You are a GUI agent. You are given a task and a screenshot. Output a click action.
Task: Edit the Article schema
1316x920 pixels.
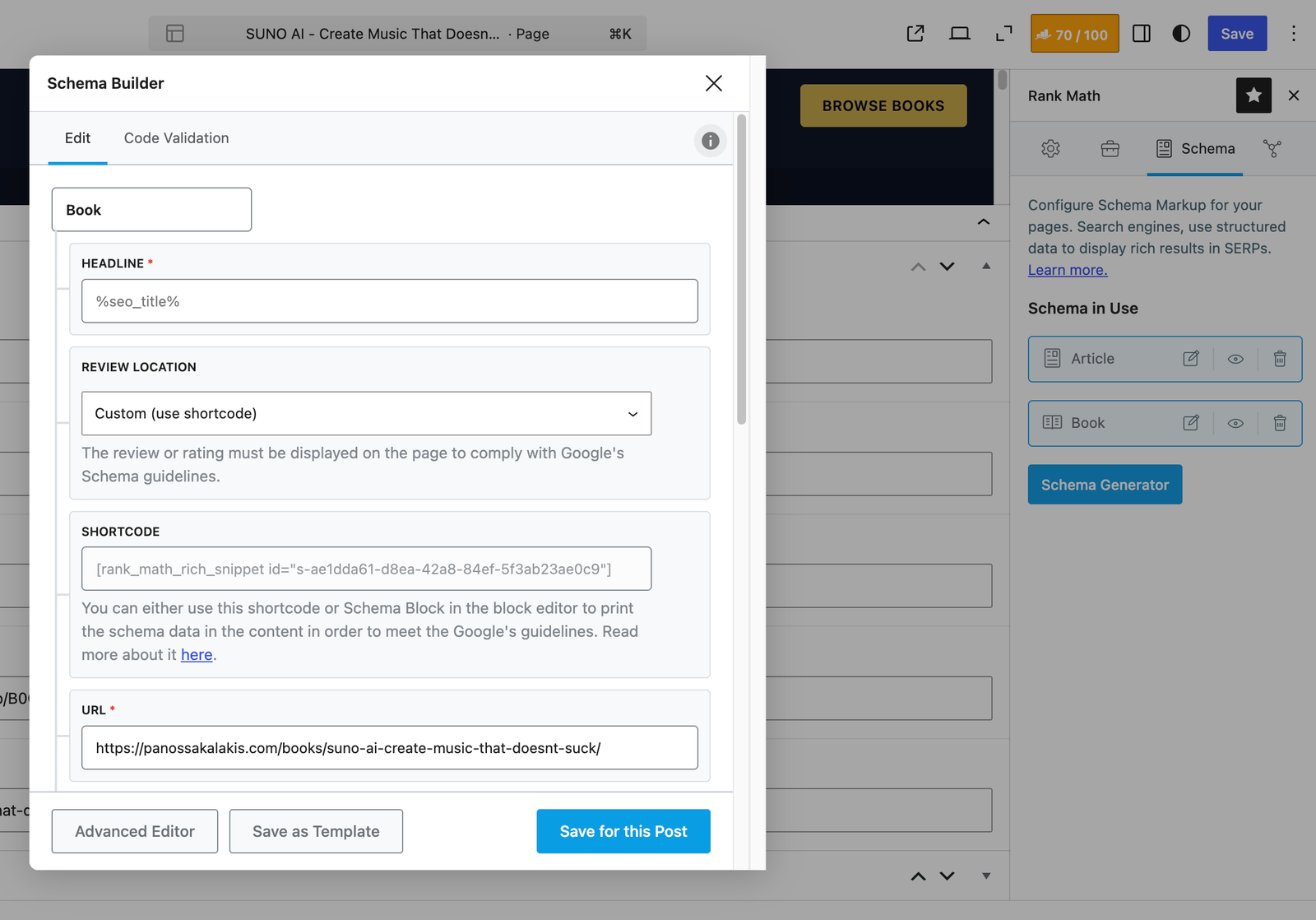tap(1191, 359)
